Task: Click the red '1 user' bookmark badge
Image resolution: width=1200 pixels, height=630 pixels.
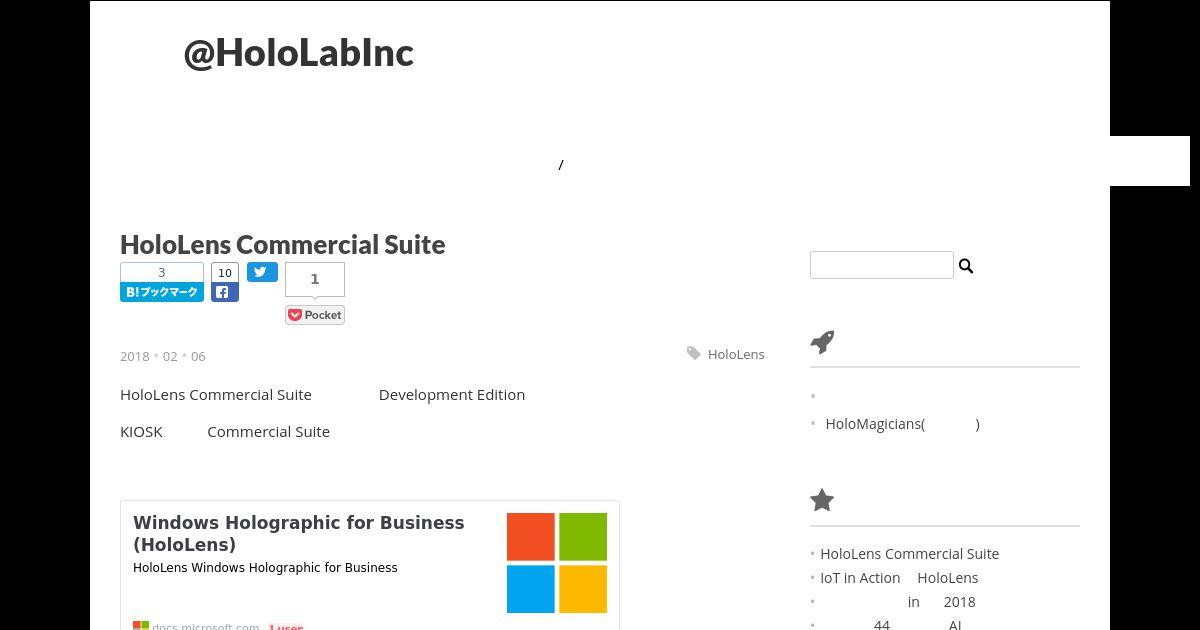Action: pyautogui.click(x=285, y=626)
